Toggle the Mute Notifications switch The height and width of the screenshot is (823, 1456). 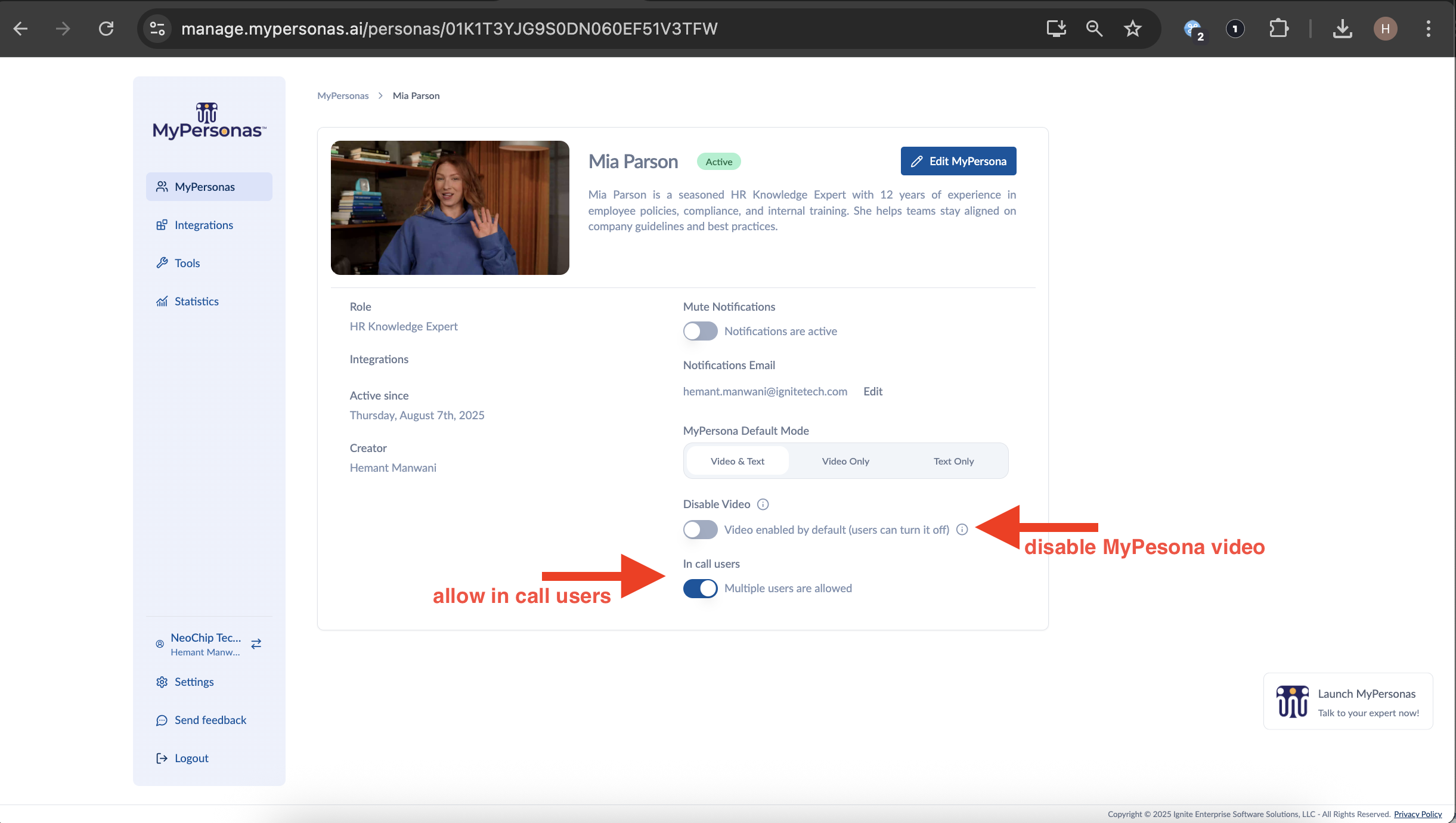coord(701,331)
